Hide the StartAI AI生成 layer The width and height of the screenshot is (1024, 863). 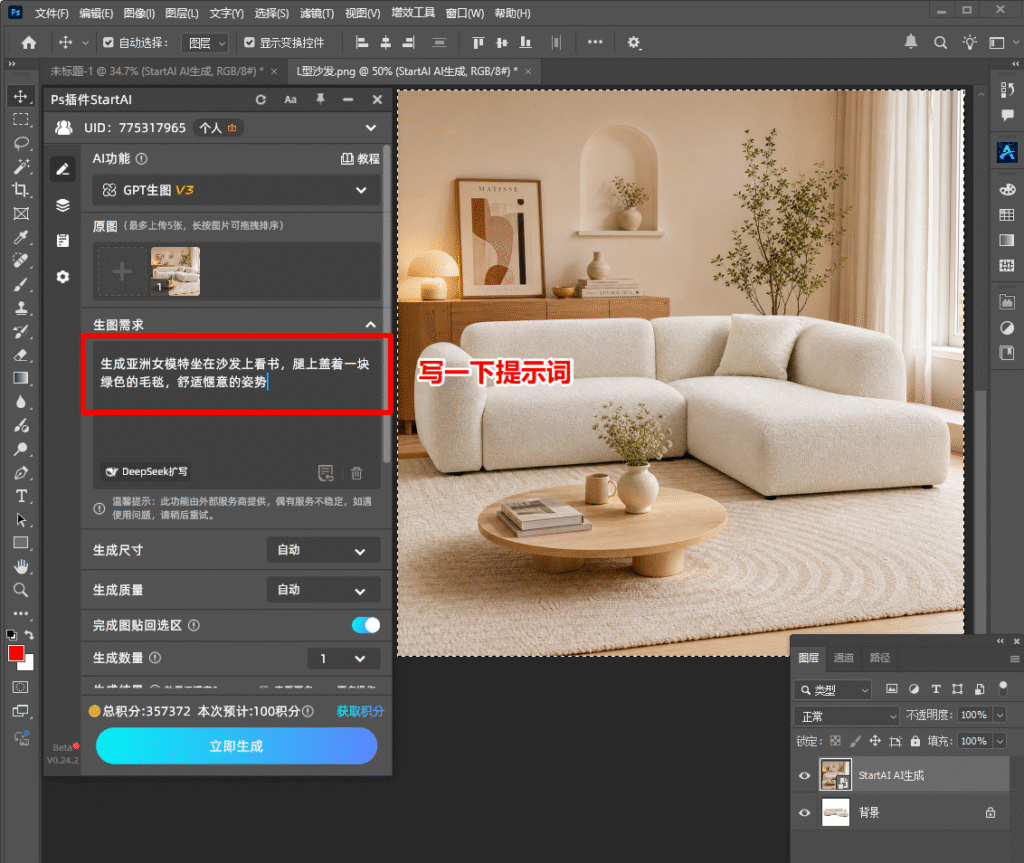[x=805, y=775]
